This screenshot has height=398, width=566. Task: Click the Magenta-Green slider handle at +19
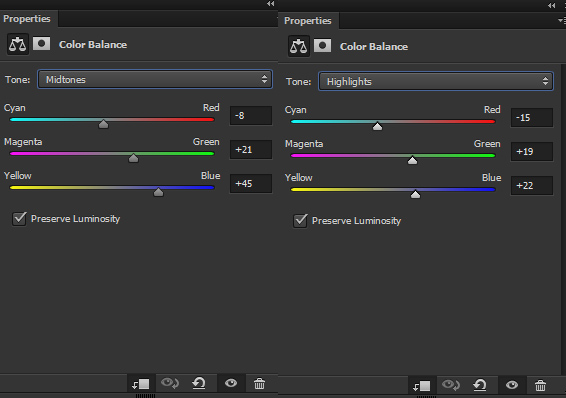(x=412, y=160)
